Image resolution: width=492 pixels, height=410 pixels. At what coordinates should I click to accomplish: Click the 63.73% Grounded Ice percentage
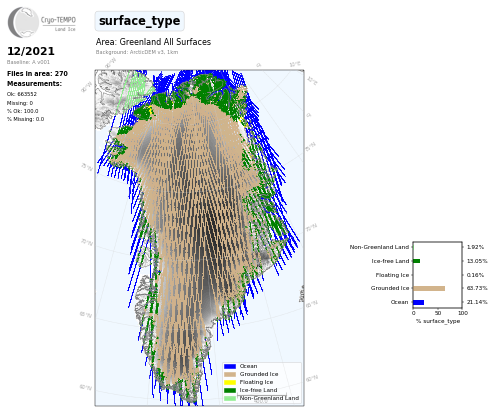point(477,288)
